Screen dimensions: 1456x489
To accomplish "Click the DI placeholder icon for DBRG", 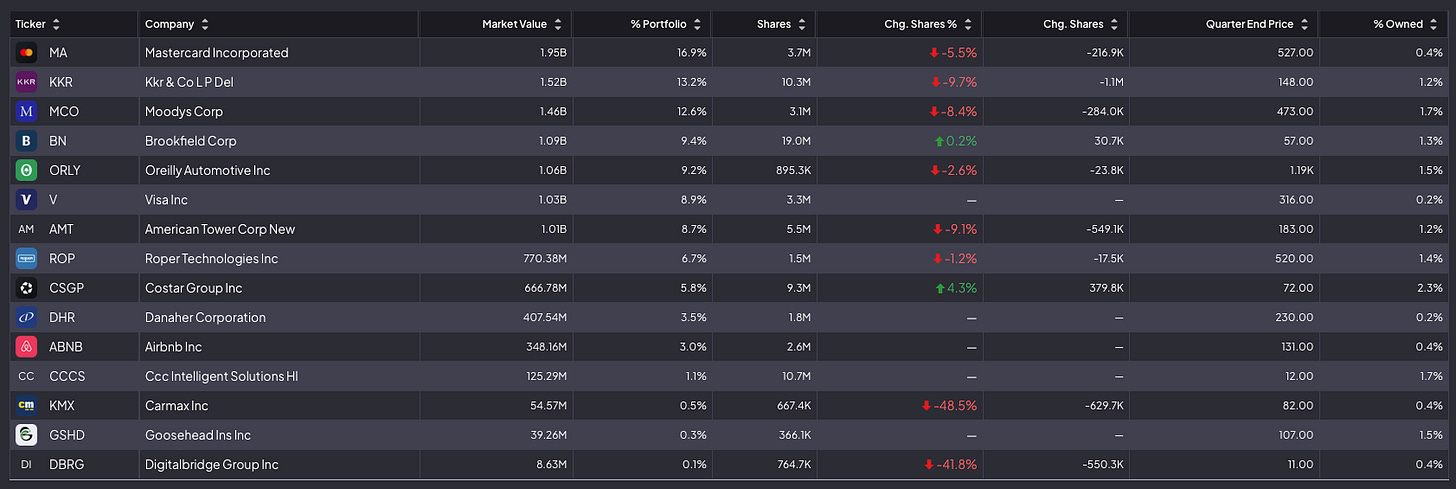I will point(27,465).
